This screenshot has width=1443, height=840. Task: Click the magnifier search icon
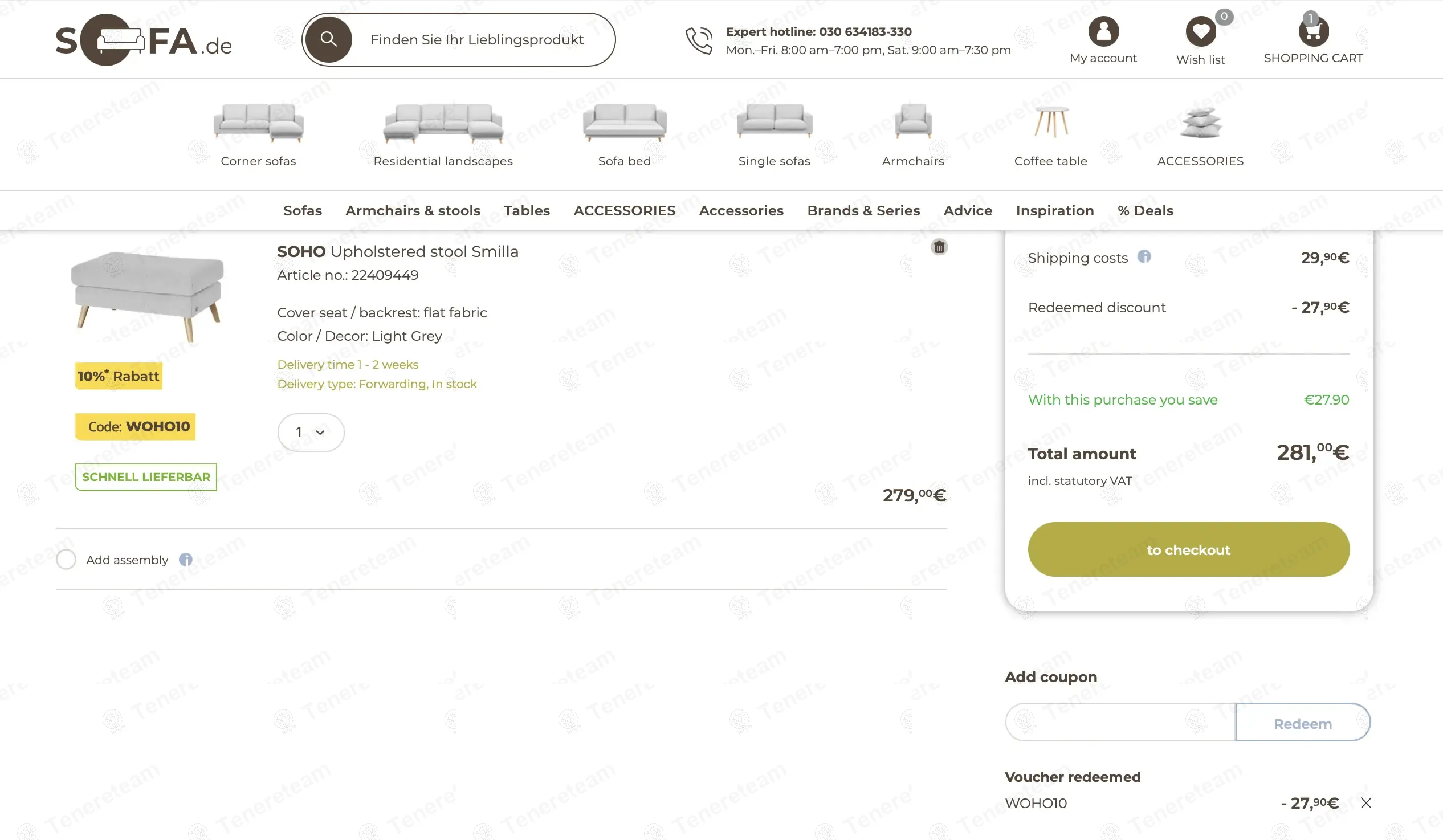tap(328, 39)
